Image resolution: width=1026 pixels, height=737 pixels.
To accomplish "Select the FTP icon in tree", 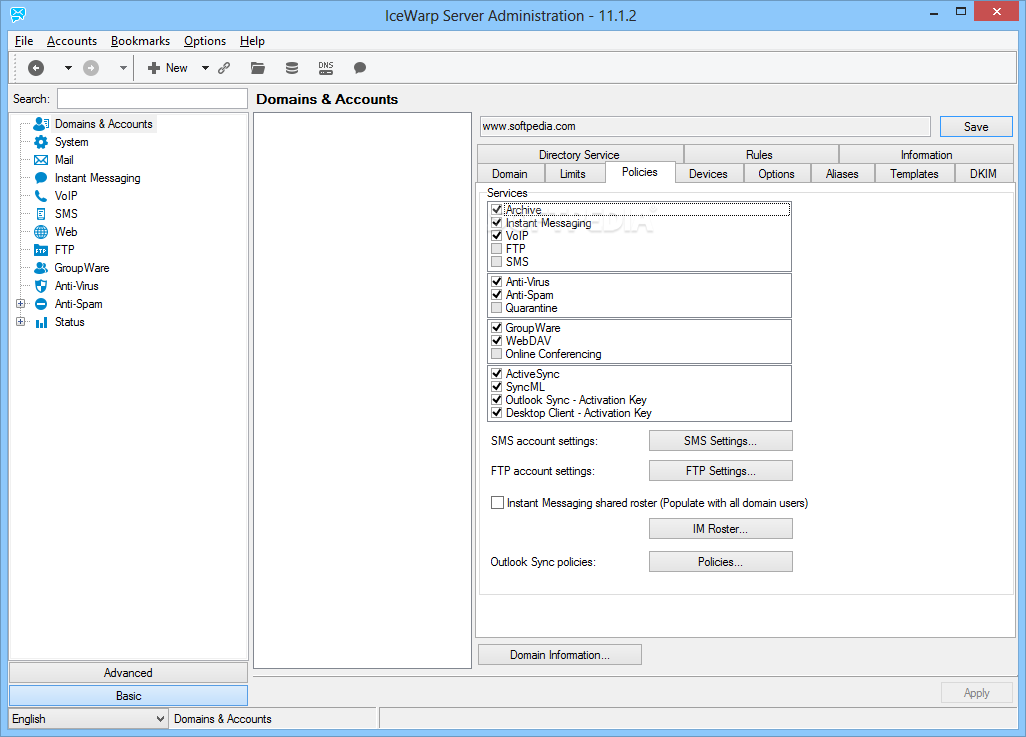I will coord(41,250).
